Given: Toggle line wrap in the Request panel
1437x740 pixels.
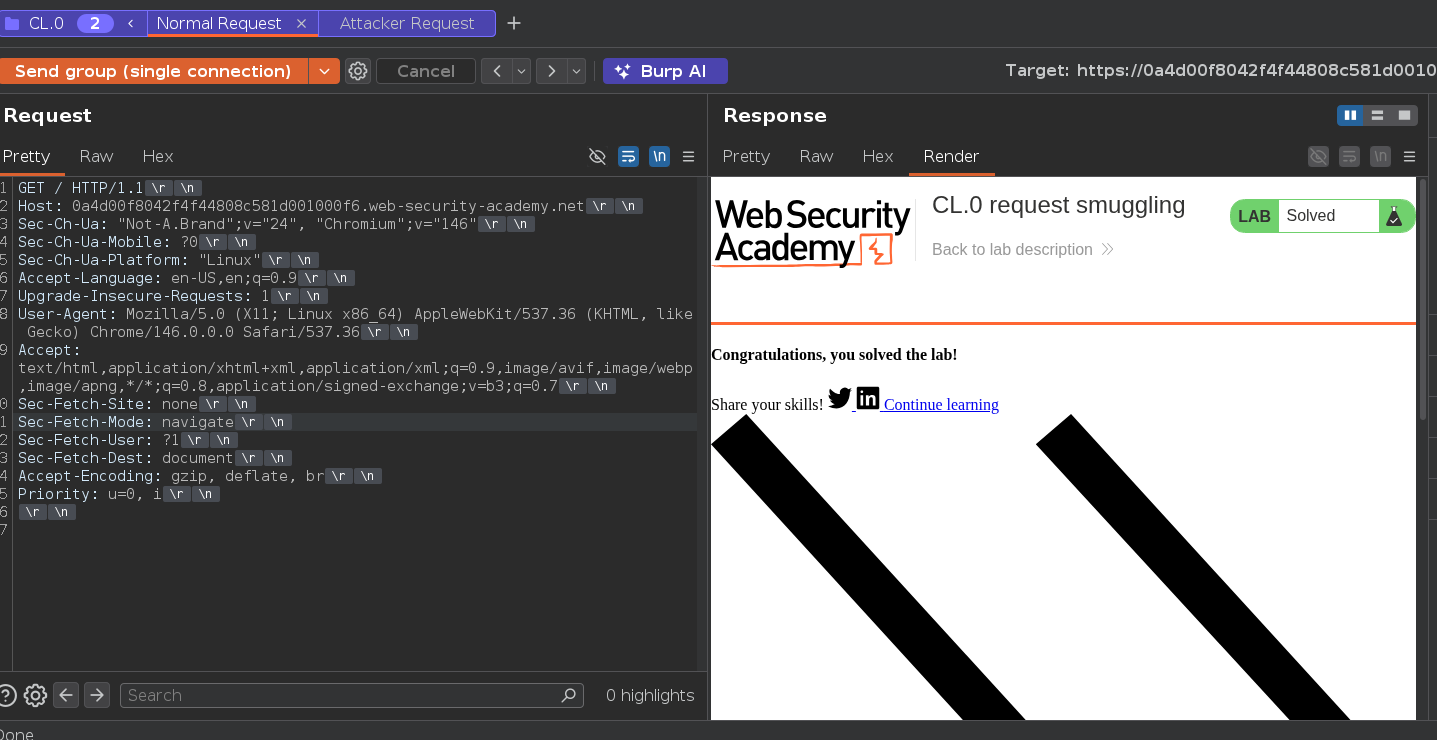Looking at the screenshot, I should 628,156.
